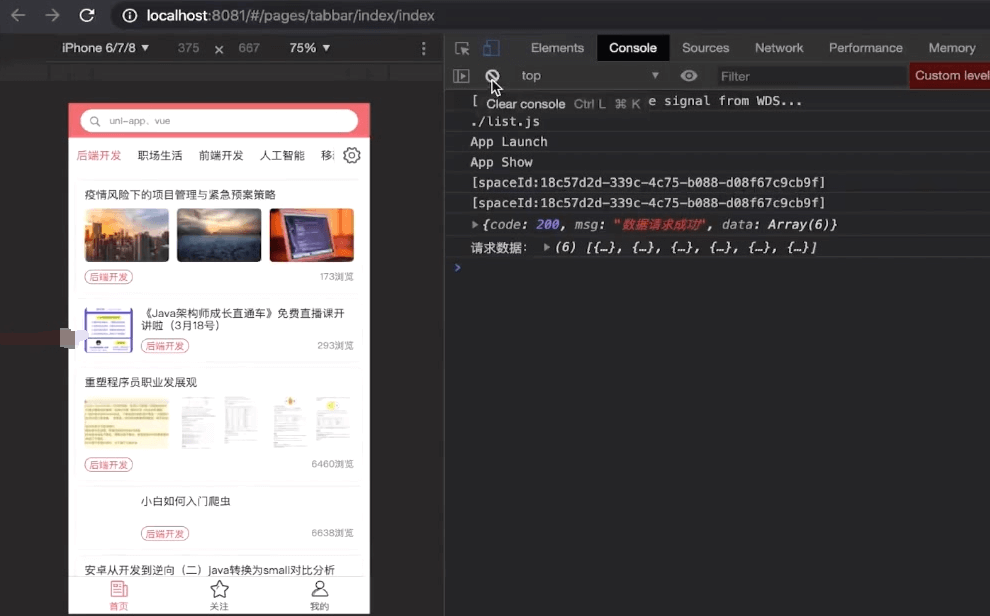990x616 pixels.
Task: Switch to the Performance tab
Action: point(866,48)
